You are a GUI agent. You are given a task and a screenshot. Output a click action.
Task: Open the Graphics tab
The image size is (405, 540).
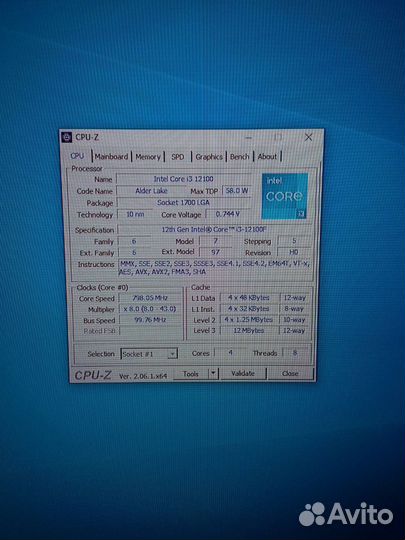point(209,157)
